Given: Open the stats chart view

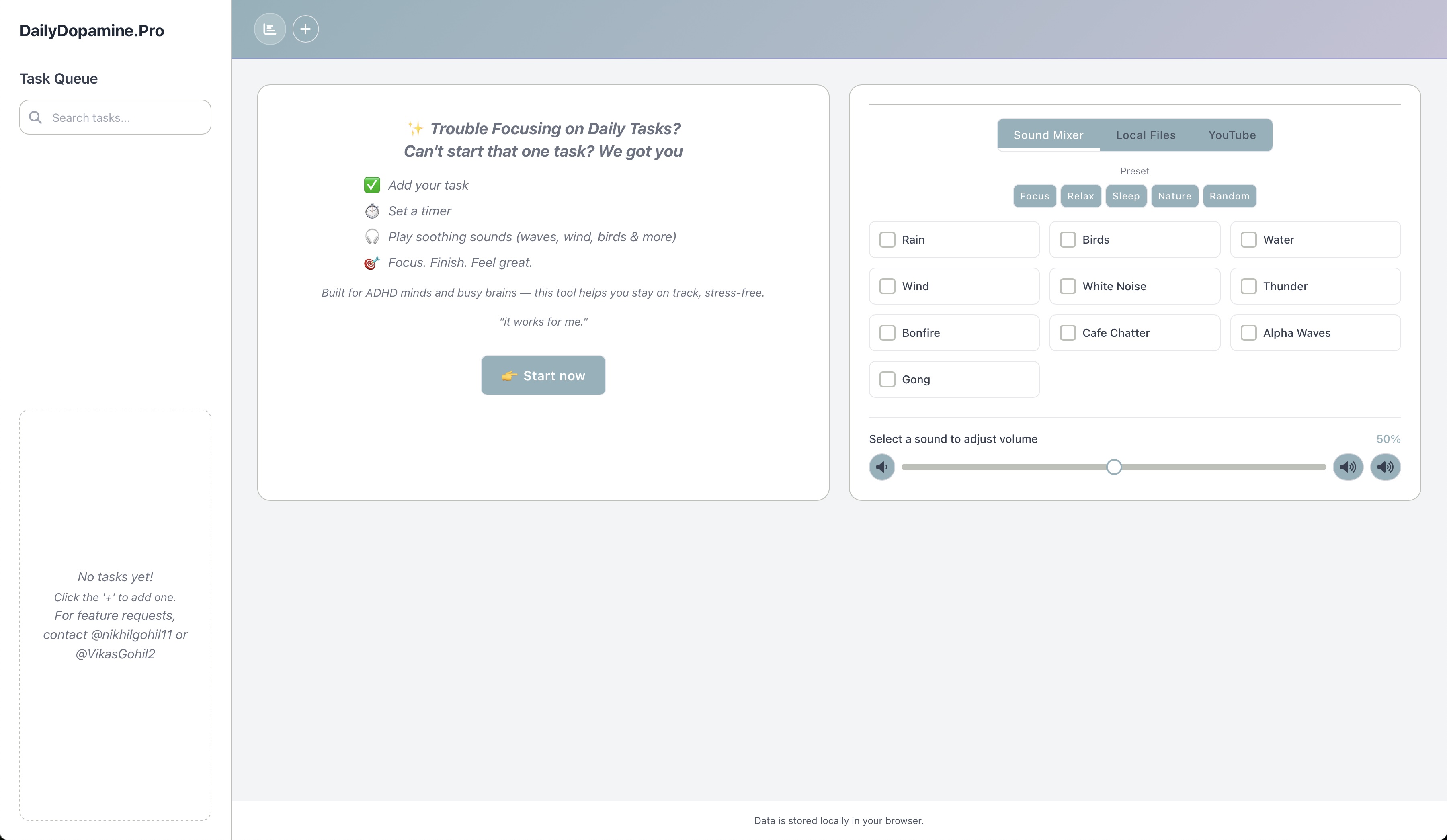Looking at the screenshot, I should point(269,29).
